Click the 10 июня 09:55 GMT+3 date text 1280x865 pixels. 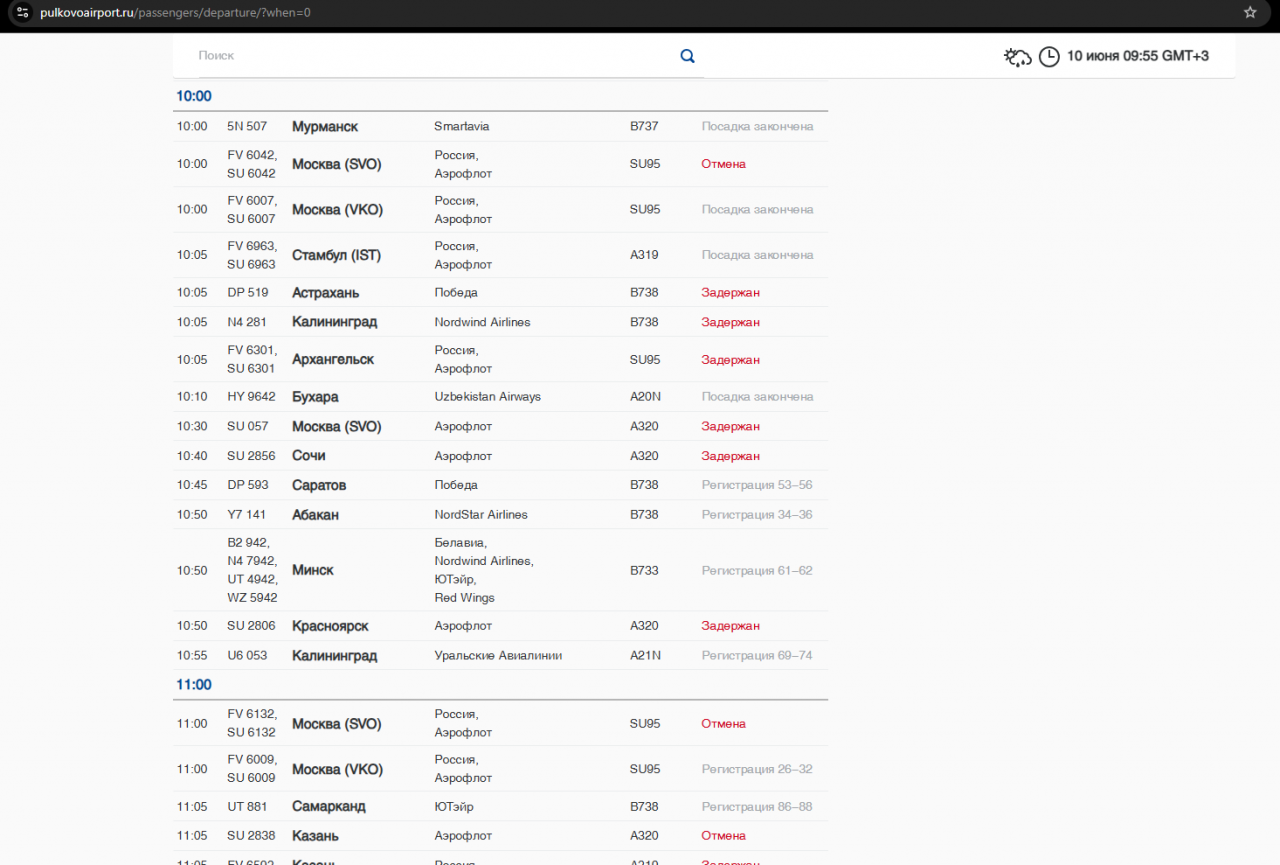1138,56
